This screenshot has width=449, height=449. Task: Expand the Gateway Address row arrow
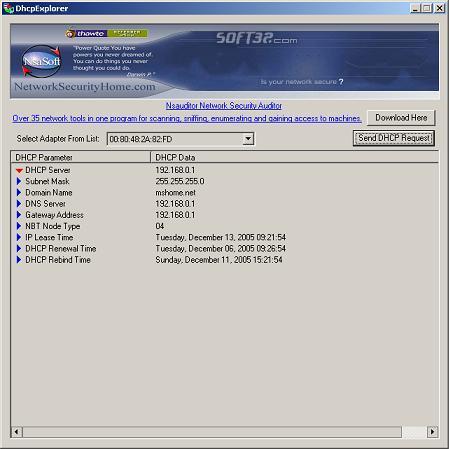(x=19, y=215)
